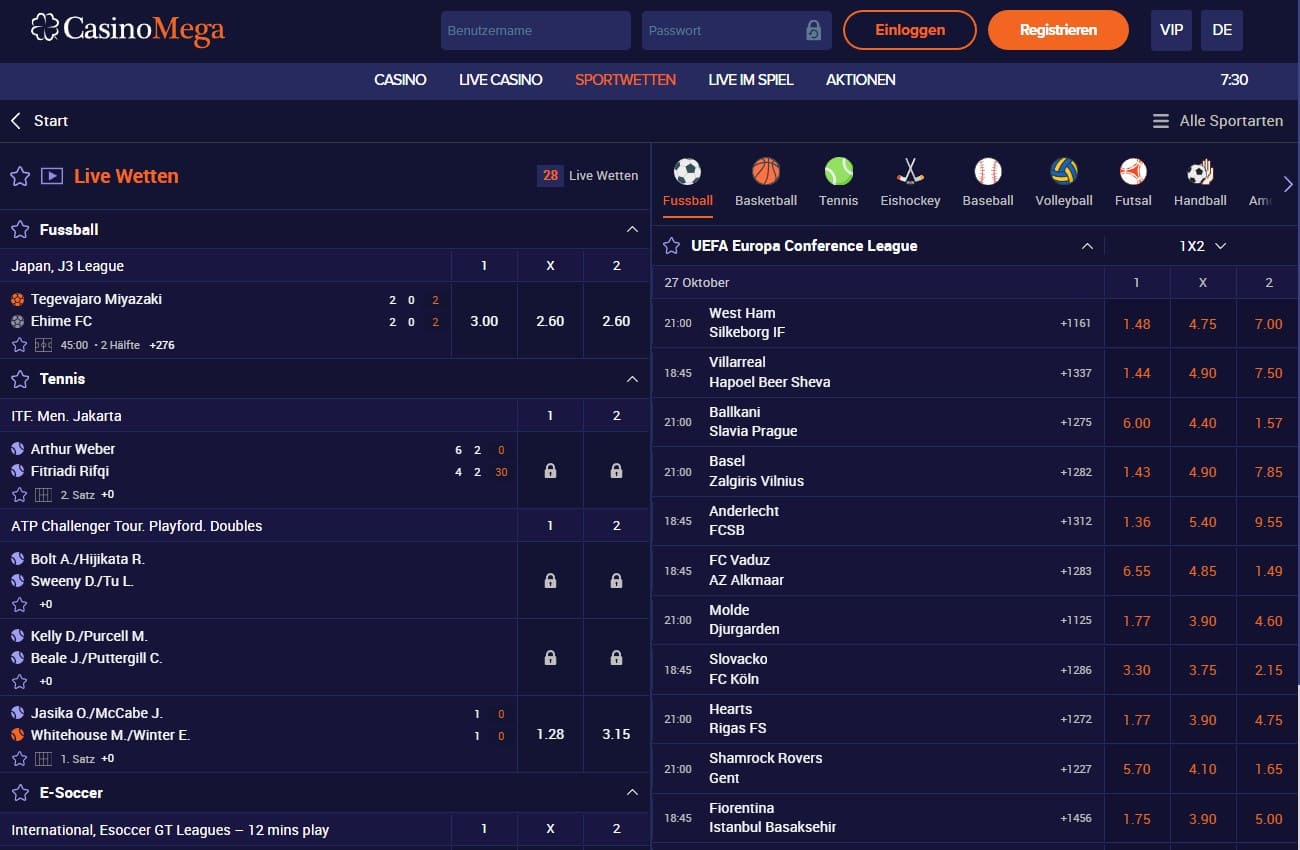Favorite the Bolt A./Hijikata R. doubles match
This screenshot has height=850, width=1300.
(19, 604)
